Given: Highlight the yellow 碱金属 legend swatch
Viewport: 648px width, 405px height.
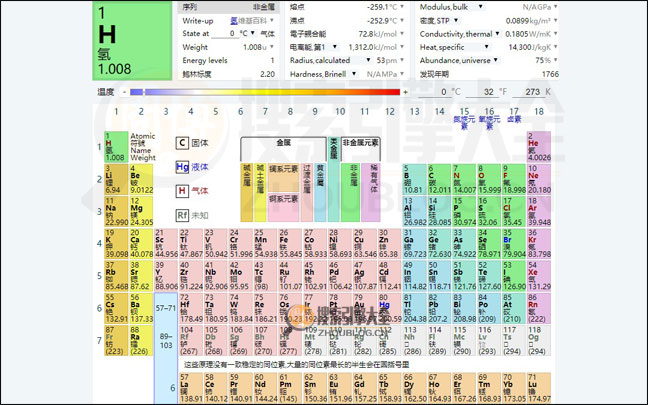Looking at the screenshot, I should pyautogui.click(x=246, y=193).
